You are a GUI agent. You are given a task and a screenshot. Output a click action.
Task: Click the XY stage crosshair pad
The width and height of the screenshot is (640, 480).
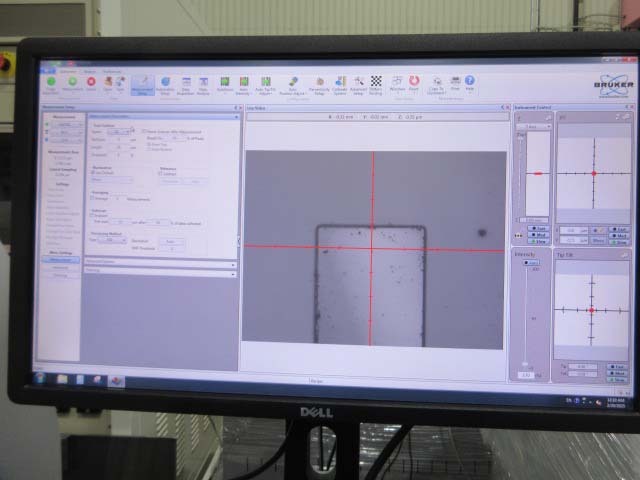594,173
